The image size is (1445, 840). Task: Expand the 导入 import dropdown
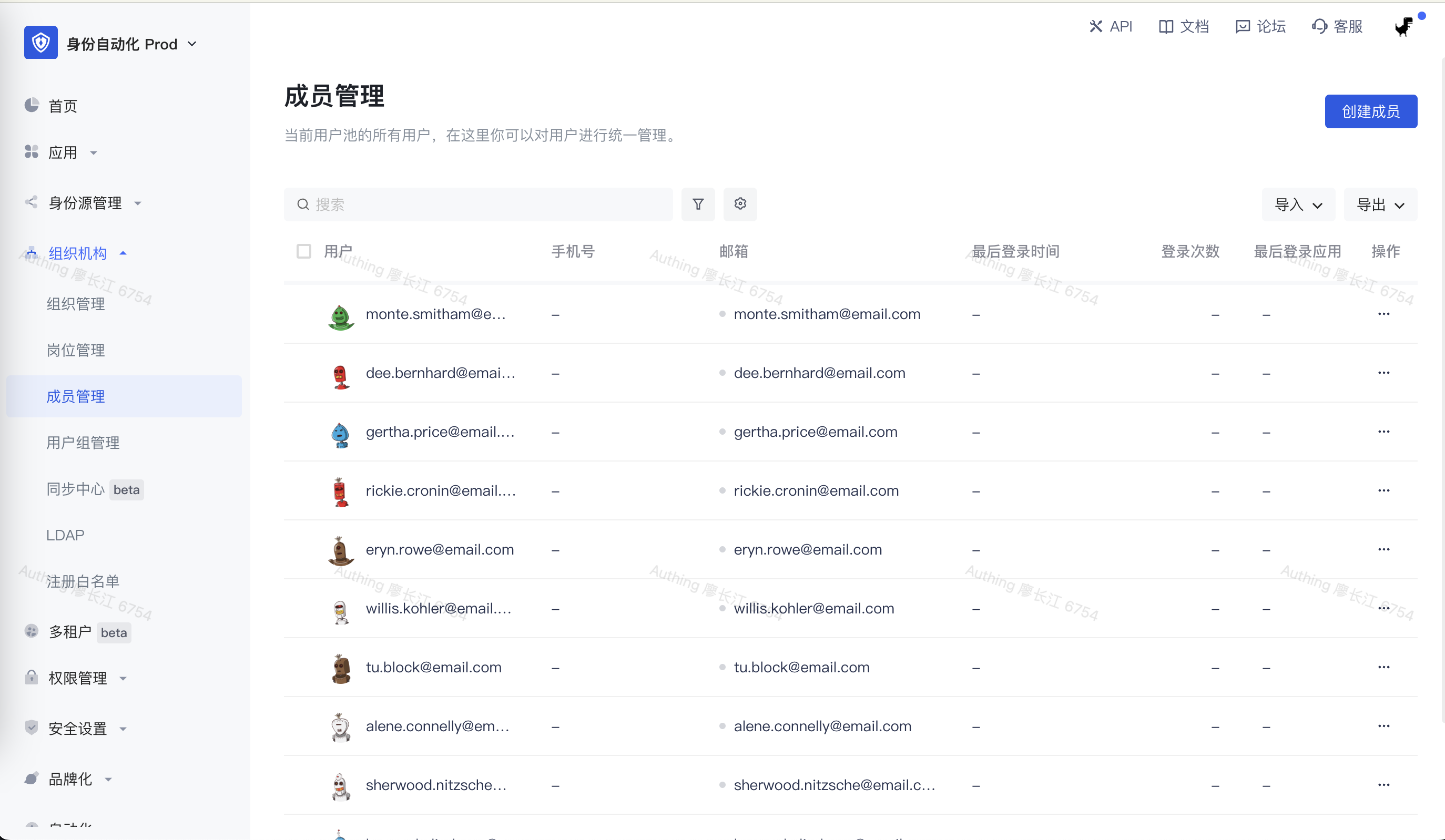pyautogui.click(x=1298, y=204)
